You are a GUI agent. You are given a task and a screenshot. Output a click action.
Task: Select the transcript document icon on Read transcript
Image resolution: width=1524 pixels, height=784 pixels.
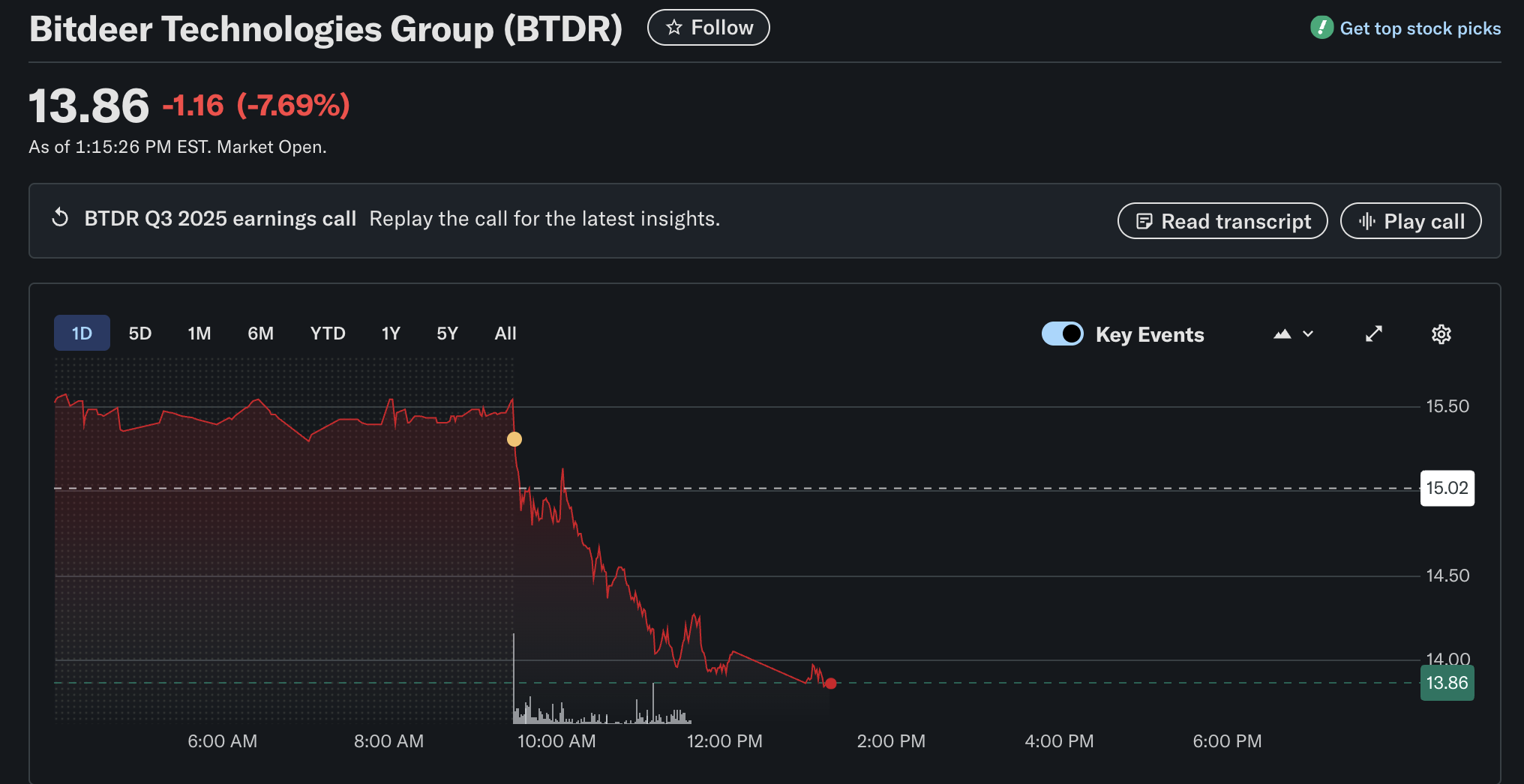point(1145,221)
